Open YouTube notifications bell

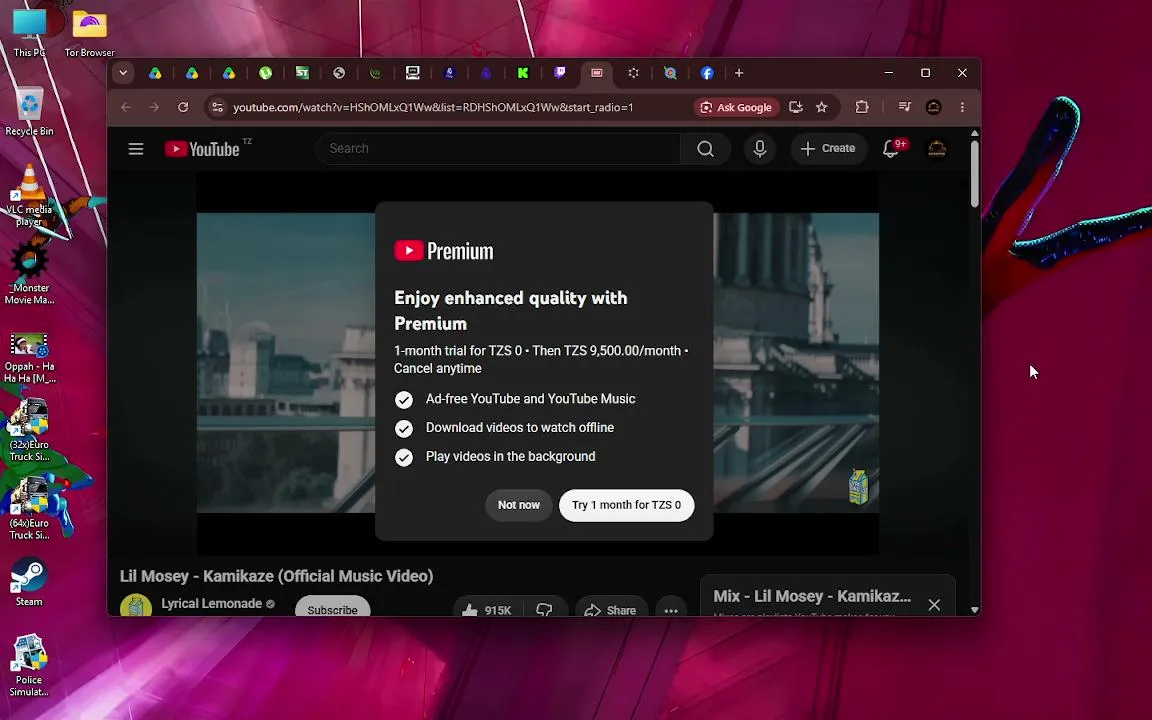click(x=891, y=149)
